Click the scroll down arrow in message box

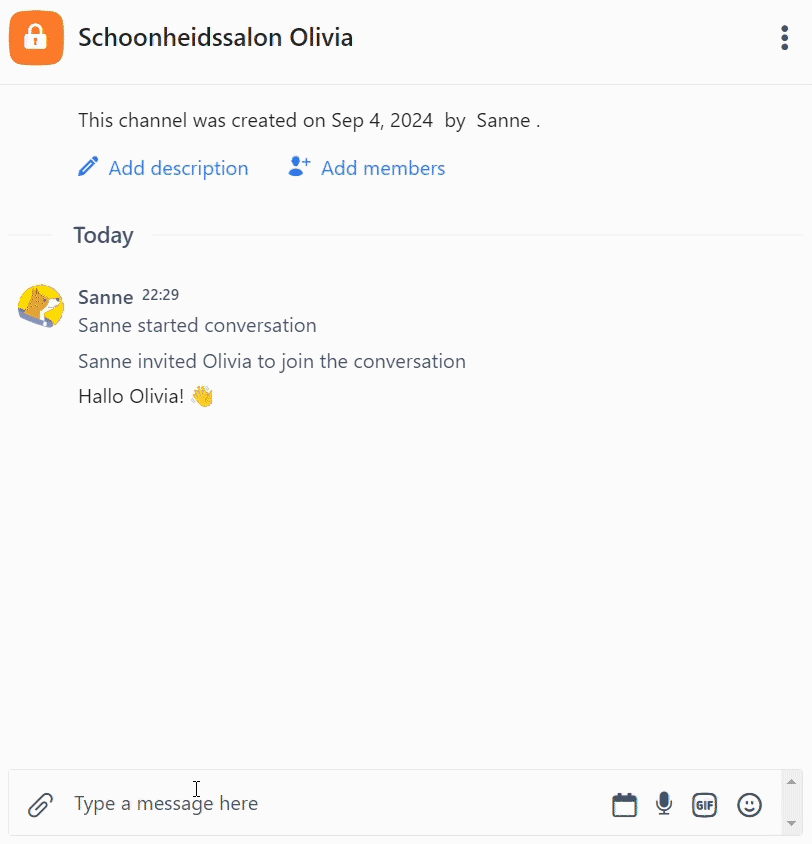click(x=791, y=823)
